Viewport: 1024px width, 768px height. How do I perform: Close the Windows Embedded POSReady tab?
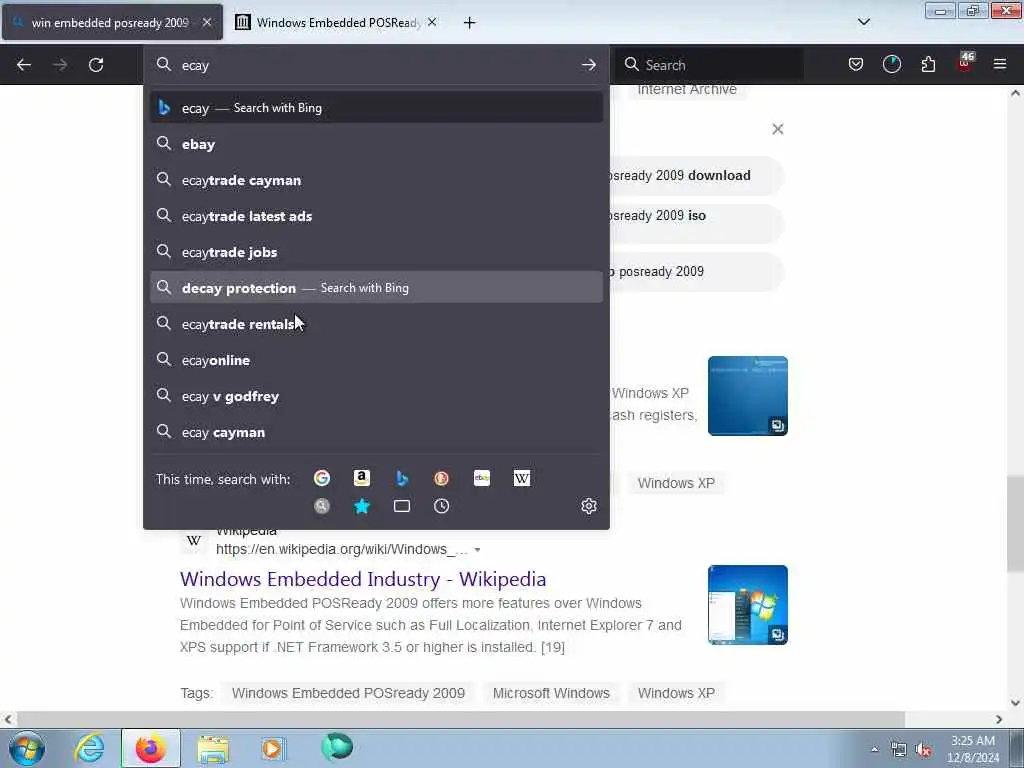coord(432,22)
